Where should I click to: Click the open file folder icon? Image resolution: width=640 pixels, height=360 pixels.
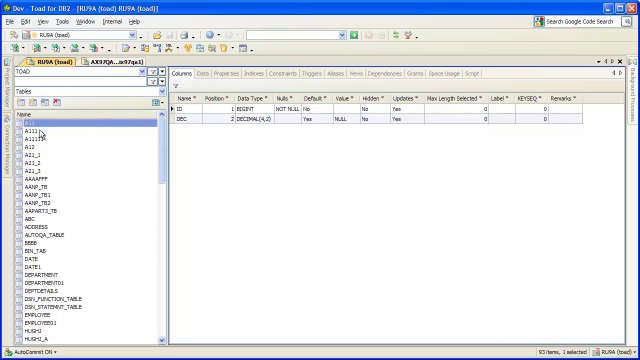point(157,35)
